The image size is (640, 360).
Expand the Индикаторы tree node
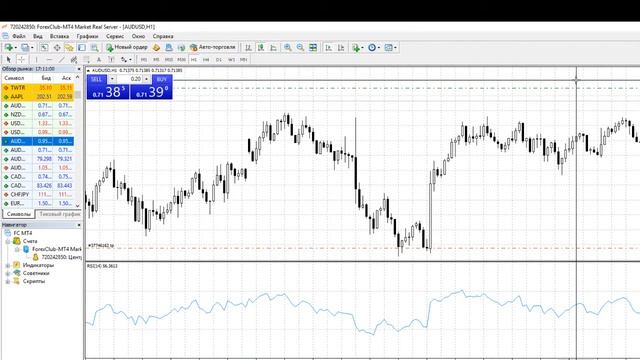tap(8, 265)
